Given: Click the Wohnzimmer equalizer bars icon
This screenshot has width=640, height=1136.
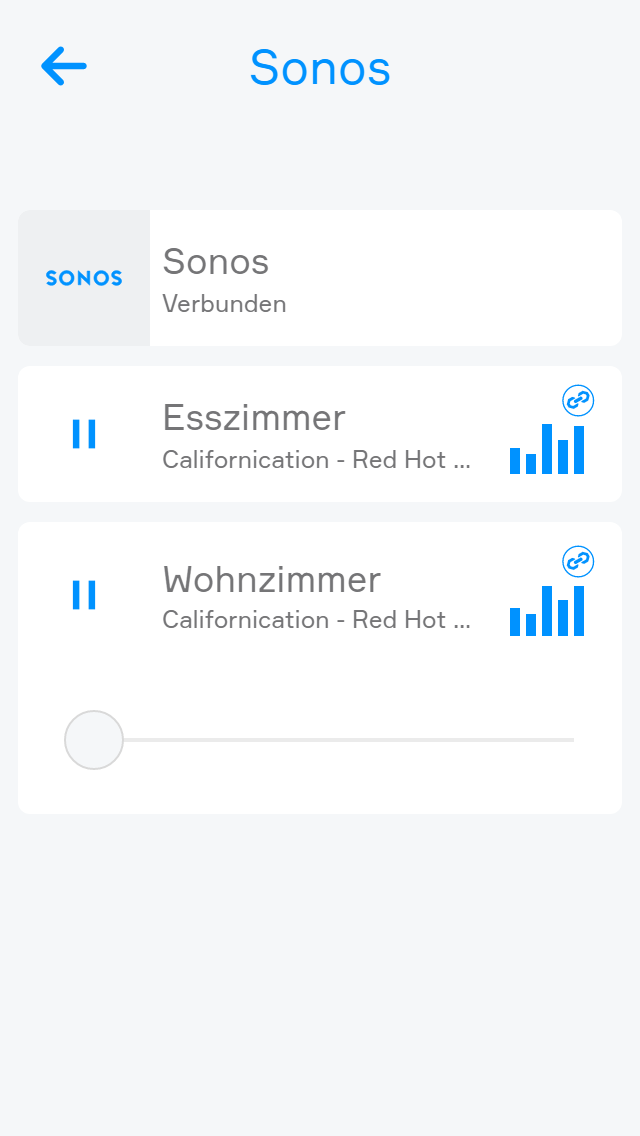Looking at the screenshot, I should pyautogui.click(x=546, y=611).
